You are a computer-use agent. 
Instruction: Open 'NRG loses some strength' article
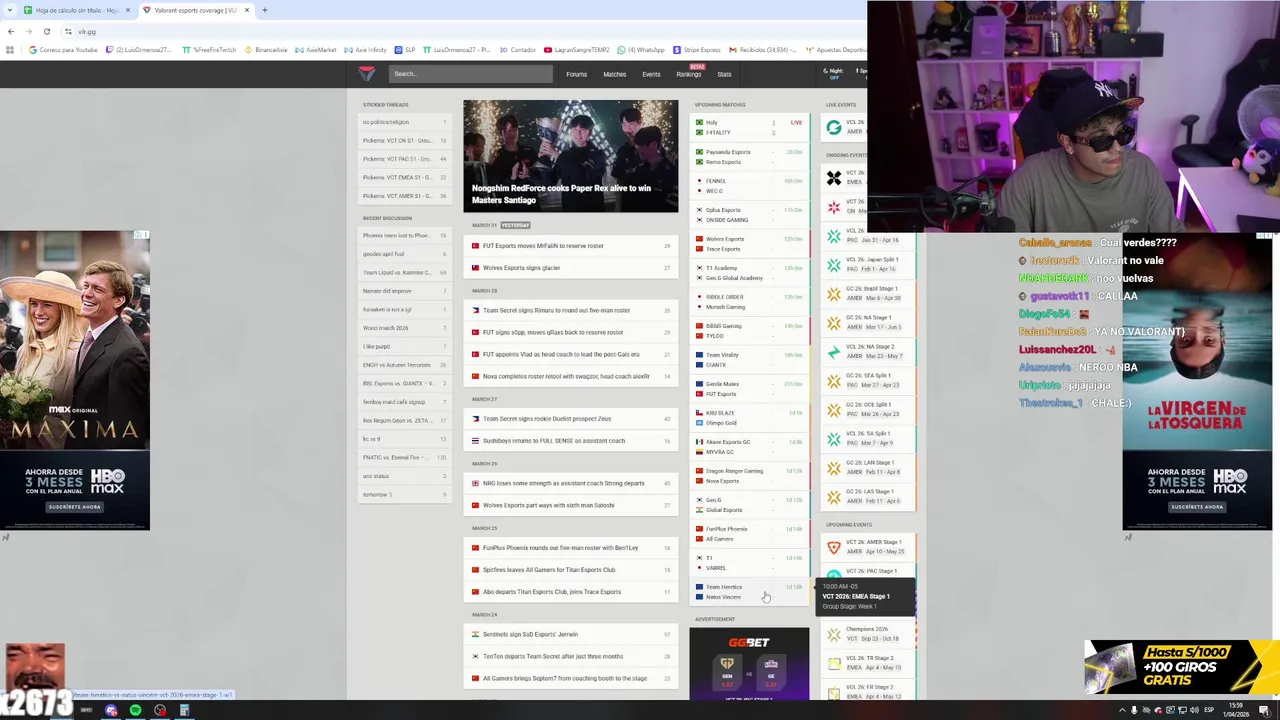pyautogui.click(x=571, y=483)
